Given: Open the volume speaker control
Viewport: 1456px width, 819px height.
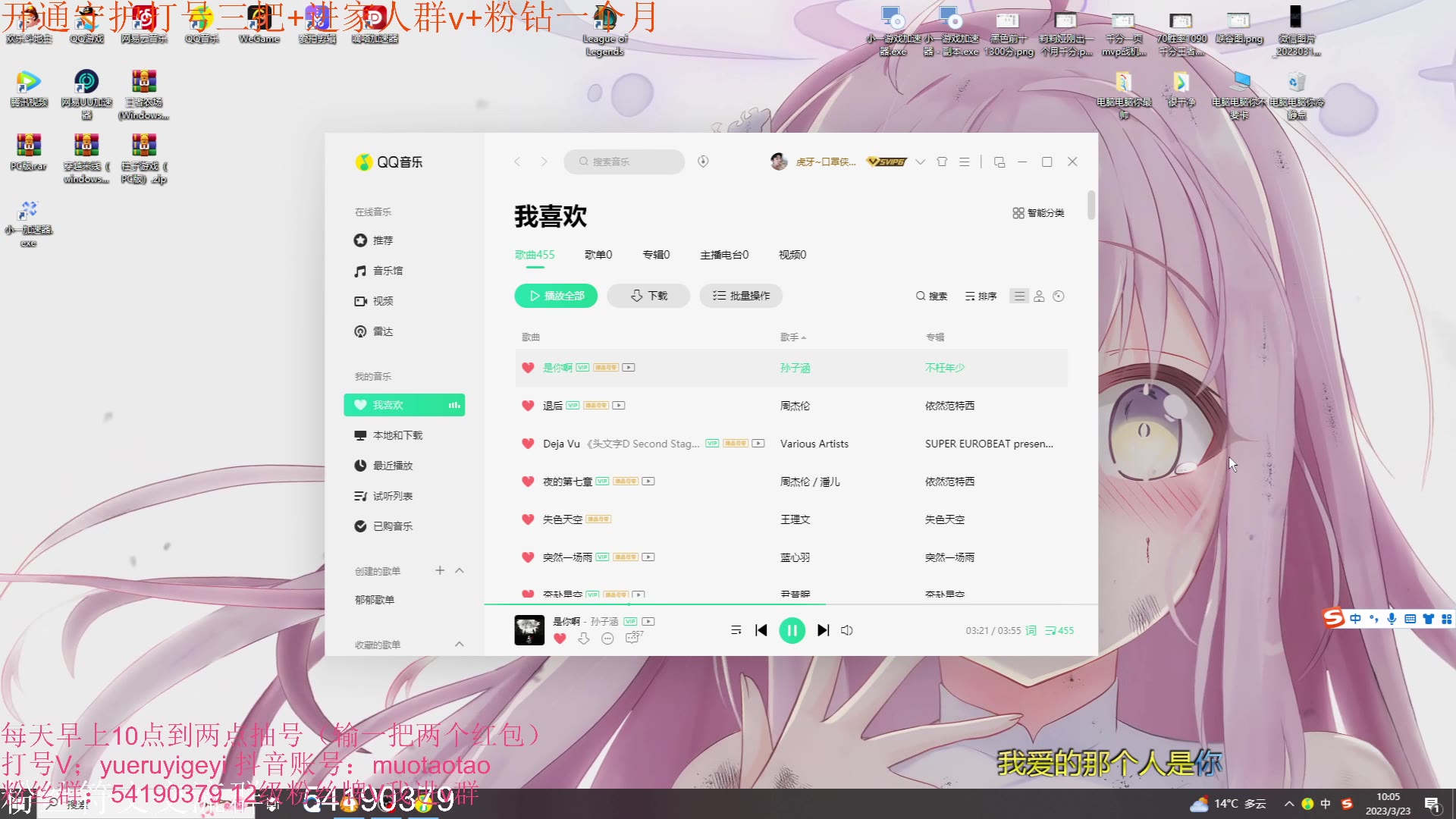Looking at the screenshot, I should click(847, 630).
